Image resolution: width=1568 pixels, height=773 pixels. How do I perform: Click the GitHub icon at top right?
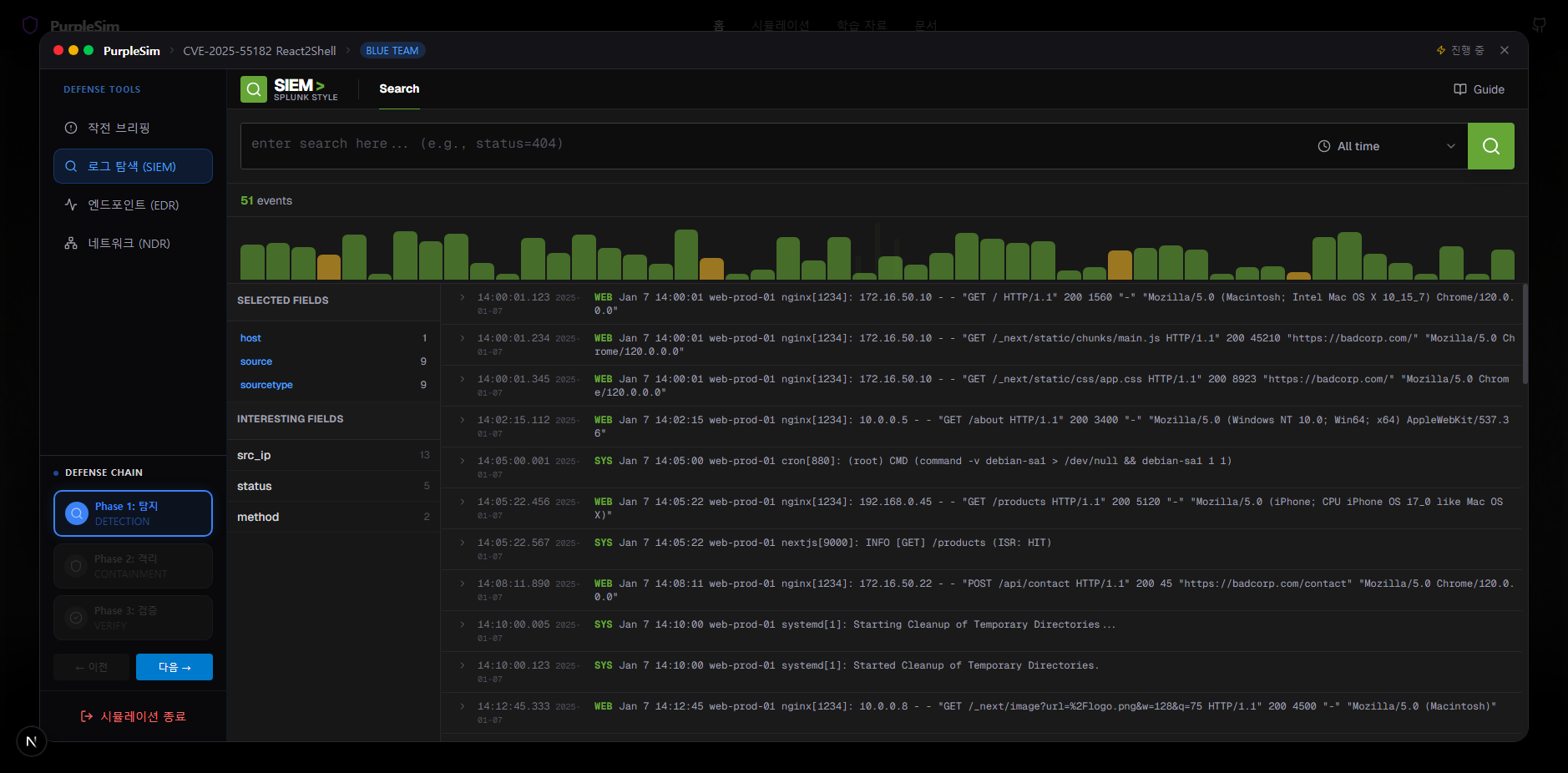pyautogui.click(x=1539, y=25)
